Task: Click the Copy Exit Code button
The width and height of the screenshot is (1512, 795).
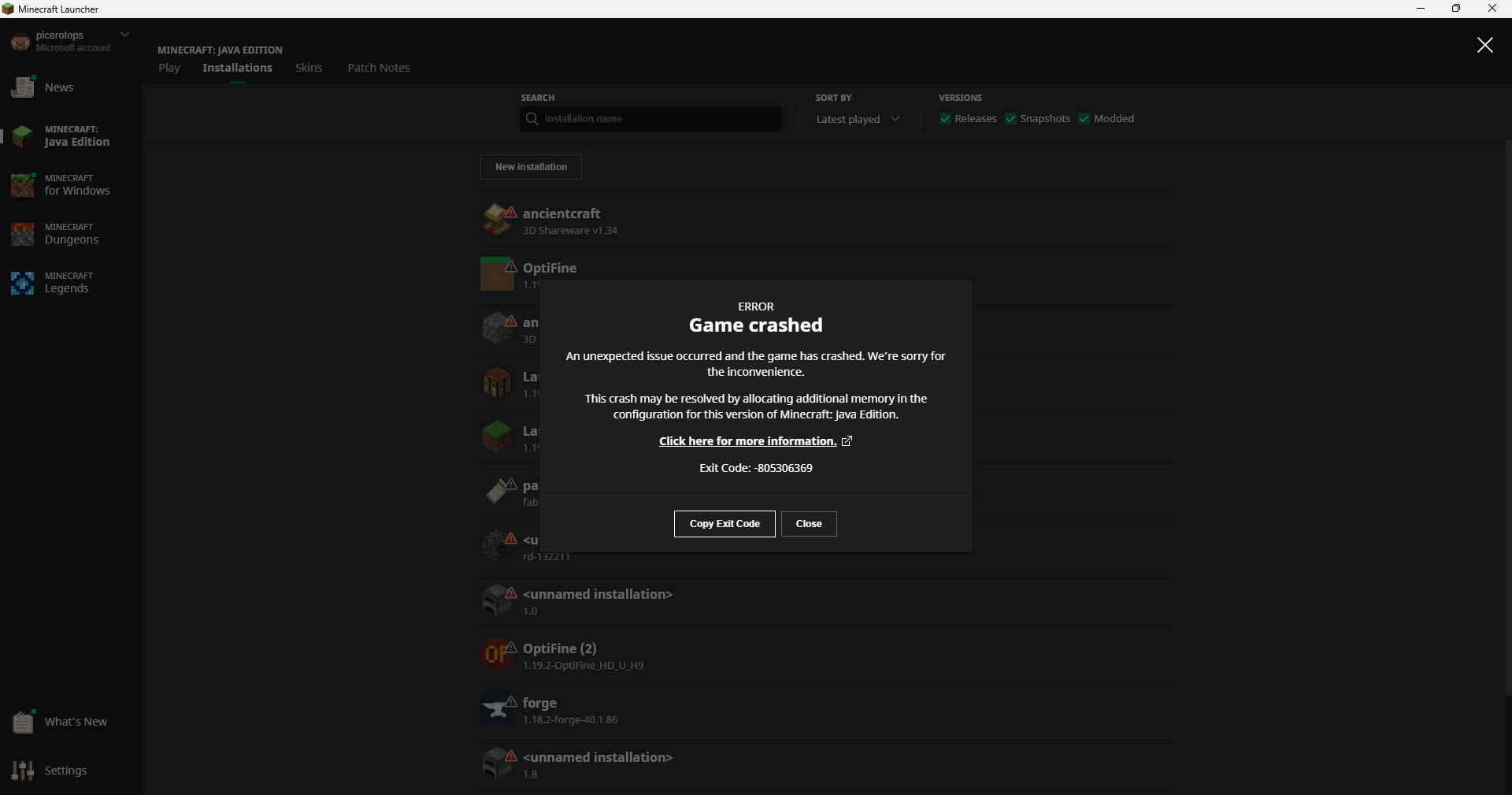Action: (724, 524)
